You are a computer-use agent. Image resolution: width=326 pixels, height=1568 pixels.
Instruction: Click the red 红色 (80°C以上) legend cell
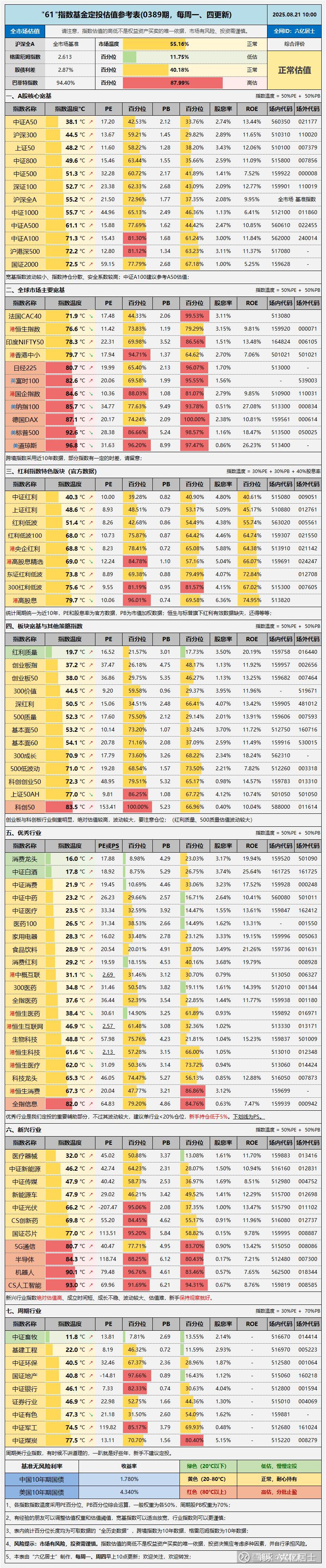tap(207, 1492)
